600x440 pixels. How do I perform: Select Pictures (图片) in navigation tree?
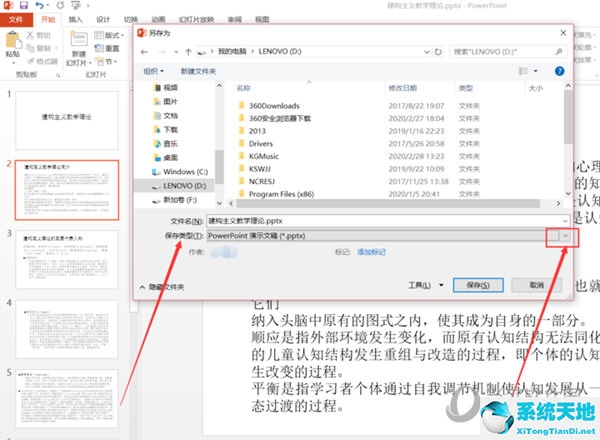[x=166, y=101]
